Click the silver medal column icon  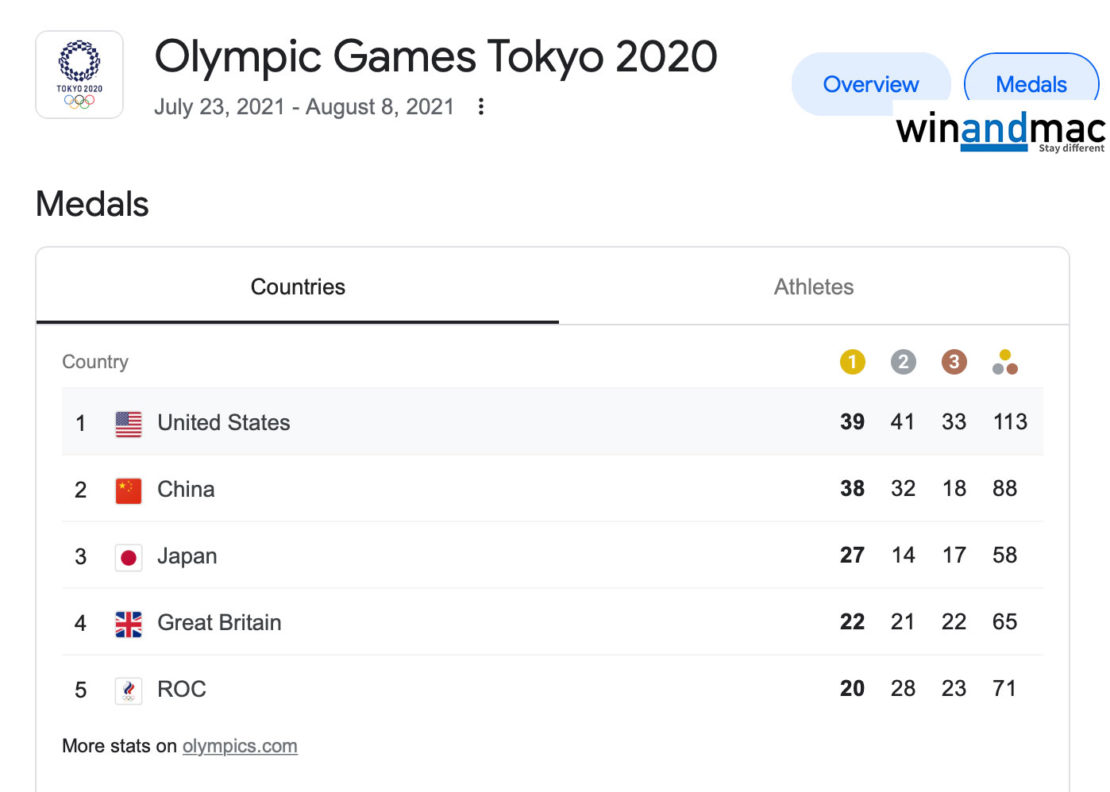(903, 362)
